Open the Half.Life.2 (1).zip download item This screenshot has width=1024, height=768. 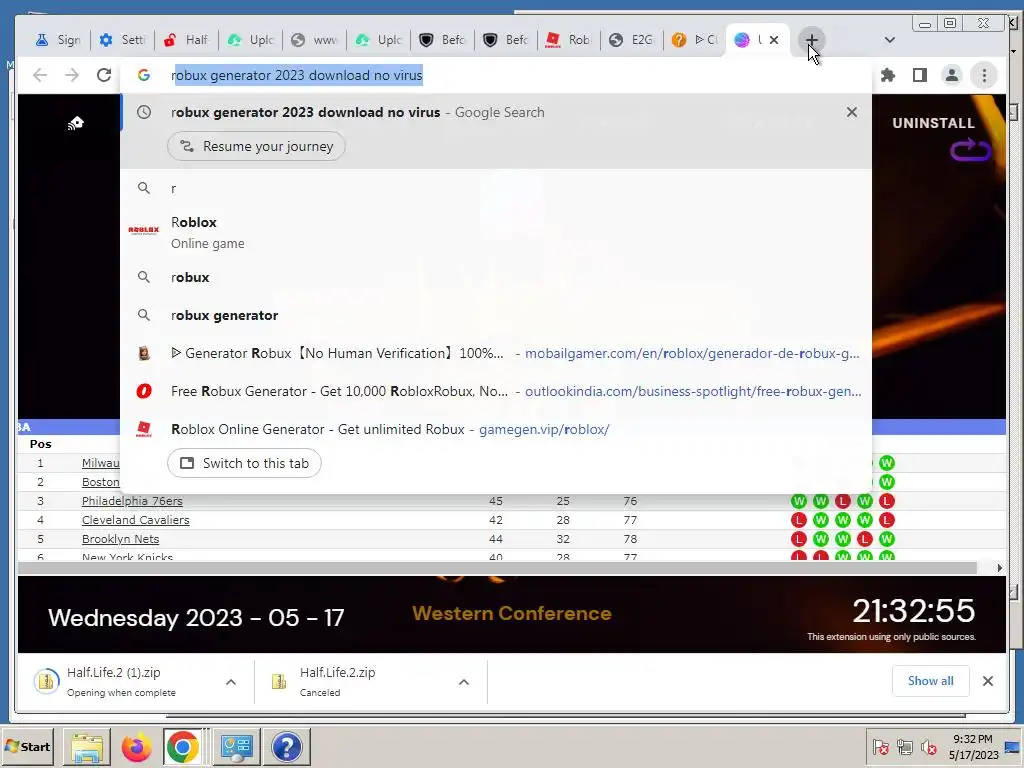click(x=121, y=682)
